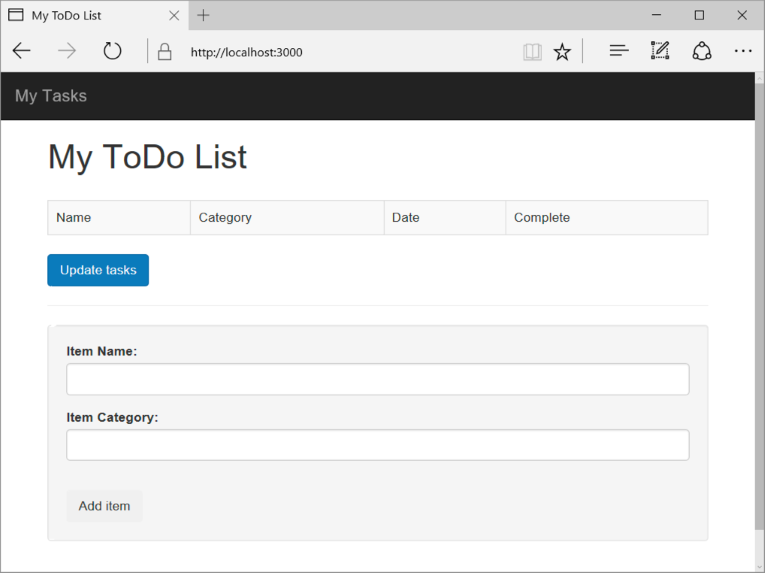765x573 pixels.
Task: Click the site info lock icon
Action: coord(165,52)
